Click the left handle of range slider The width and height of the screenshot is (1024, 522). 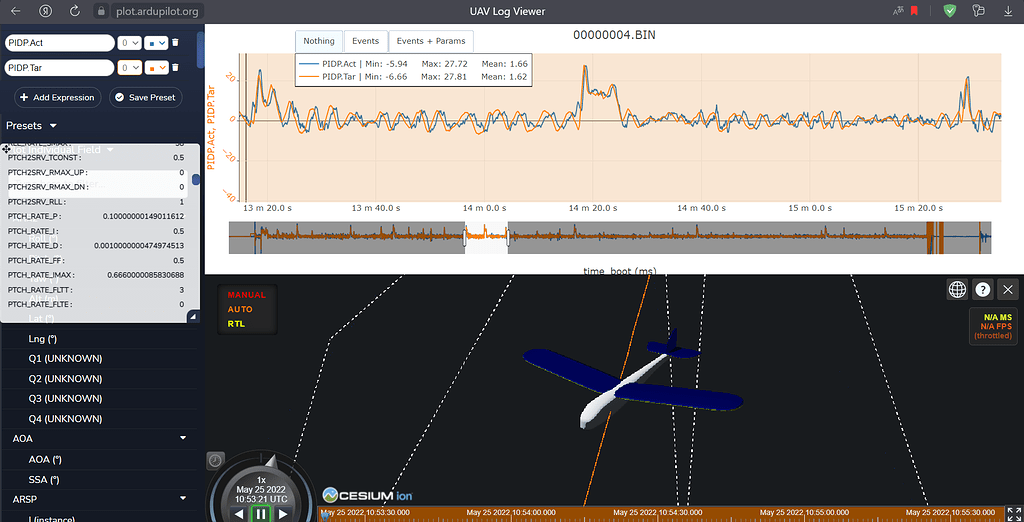point(466,238)
